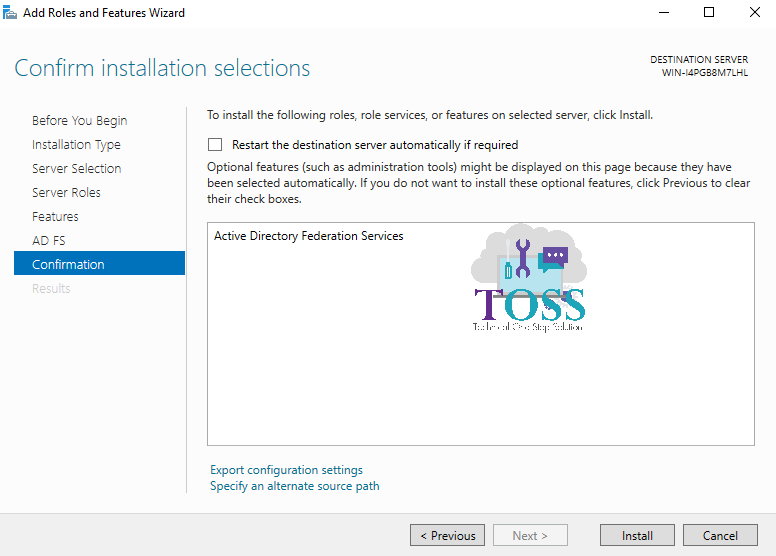Enable automatic restart of destination server checkbox
Image resolution: width=776 pixels, height=556 pixels.
point(215,145)
